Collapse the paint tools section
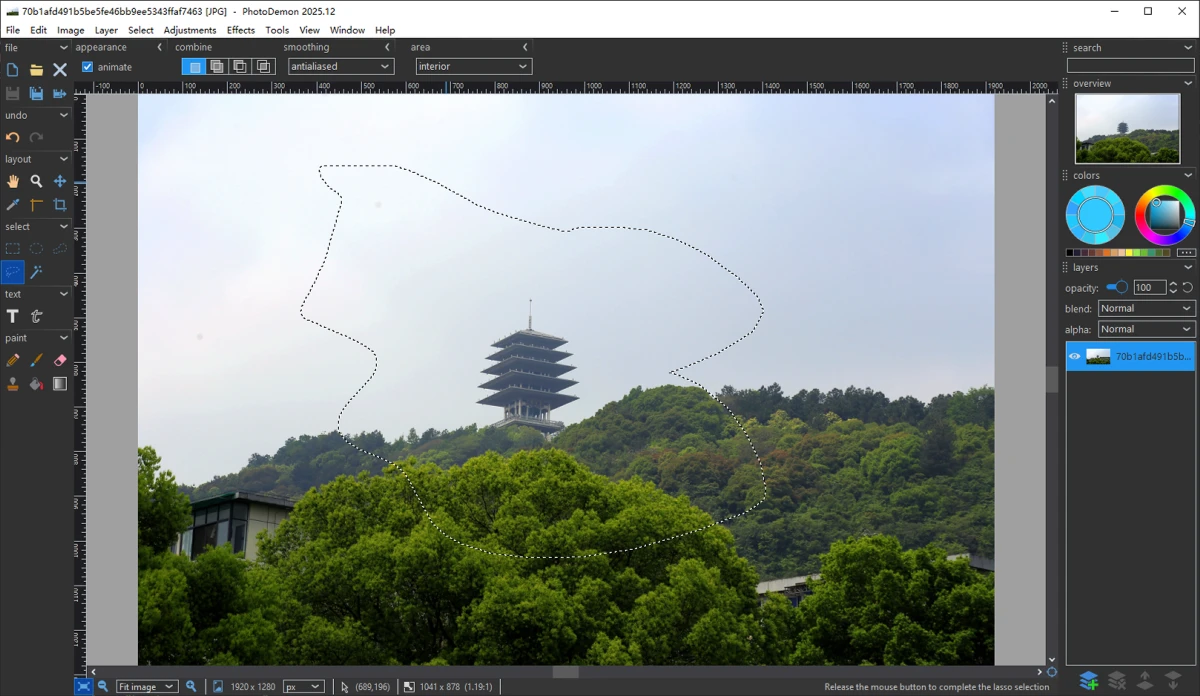The height and width of the screenshot is (696, 1200). tap(64, 338)
